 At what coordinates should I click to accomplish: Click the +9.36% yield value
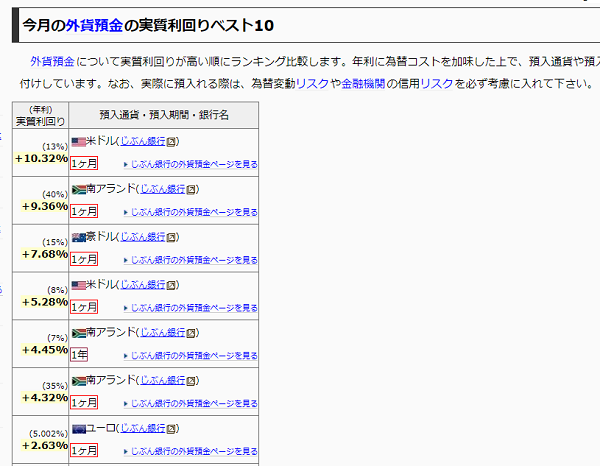45,206
